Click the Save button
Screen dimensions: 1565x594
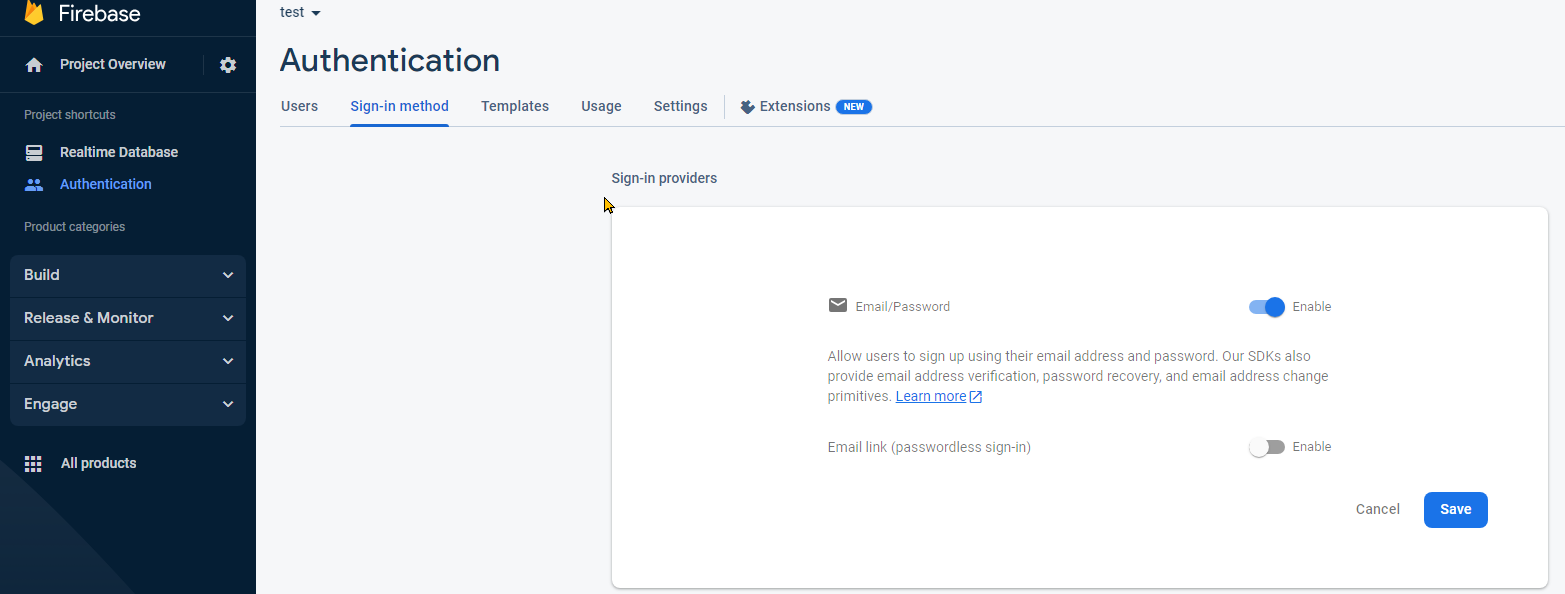point(1456,510)
